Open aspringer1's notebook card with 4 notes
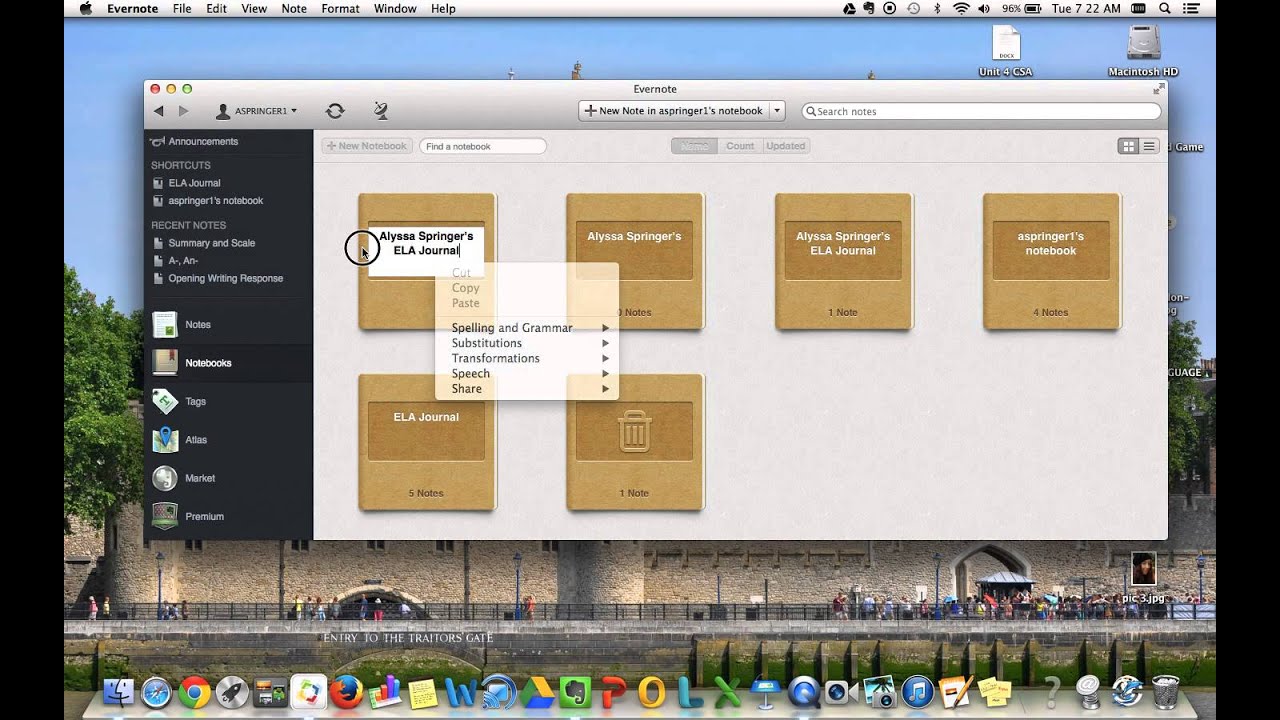This screenshot has height=720, width=1280. point(1051,261)
